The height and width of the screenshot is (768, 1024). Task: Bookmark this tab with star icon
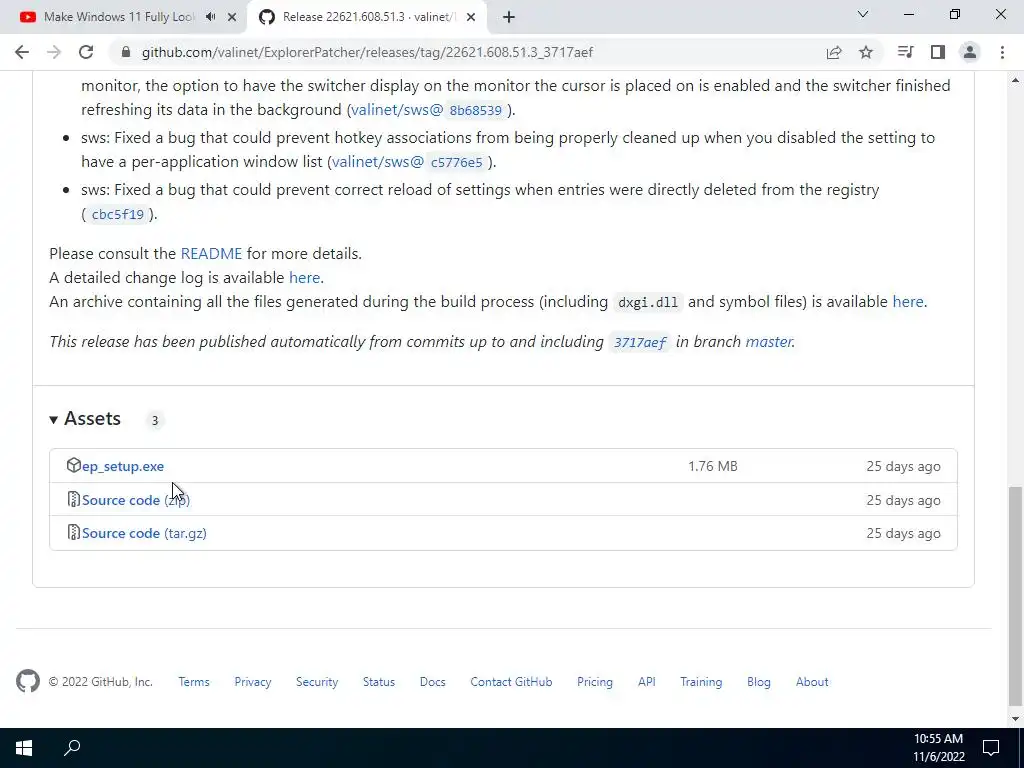click(866, 52)
